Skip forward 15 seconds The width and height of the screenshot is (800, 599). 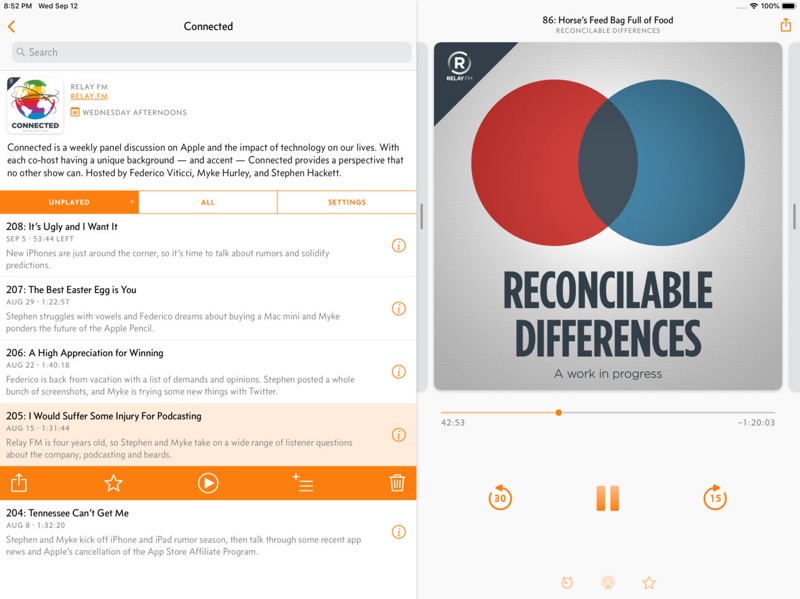point(715,497)
